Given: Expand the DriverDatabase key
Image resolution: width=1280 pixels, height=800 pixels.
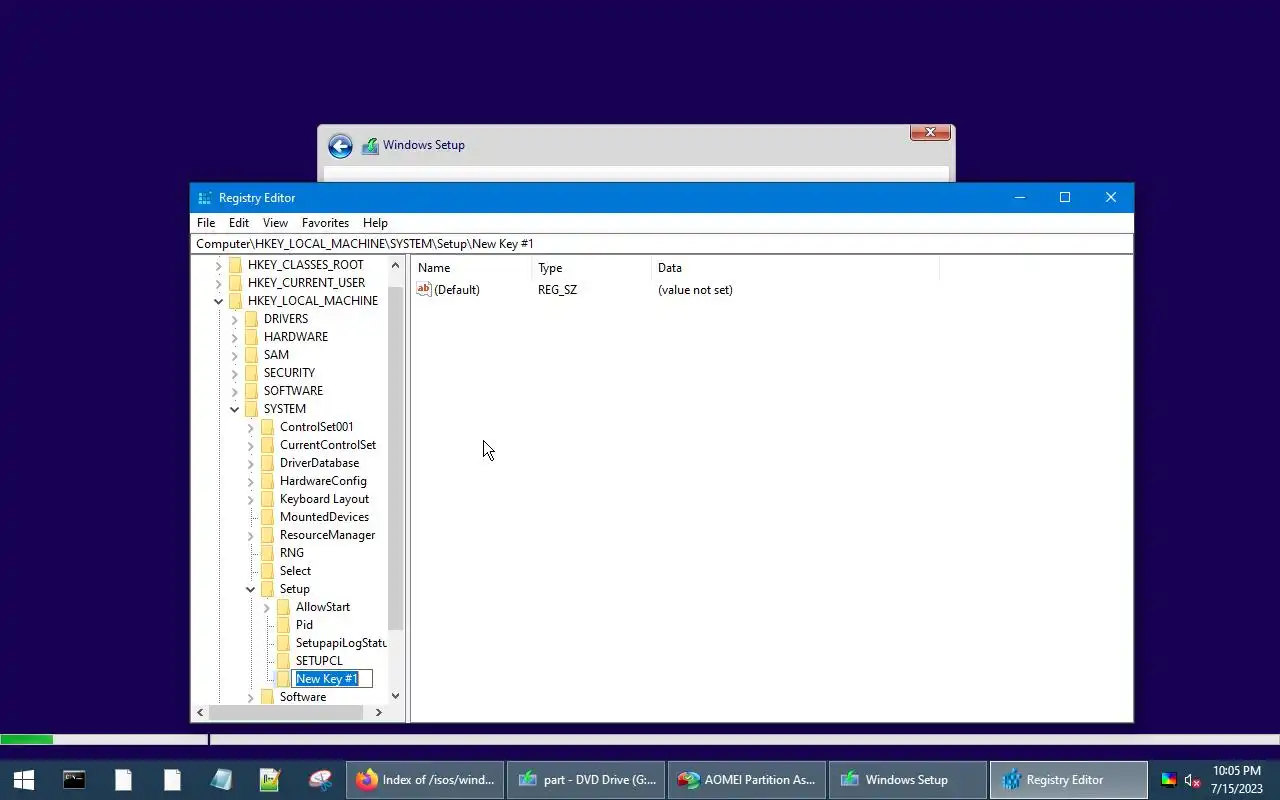Looking at the screenshot, I should point(251,463).
